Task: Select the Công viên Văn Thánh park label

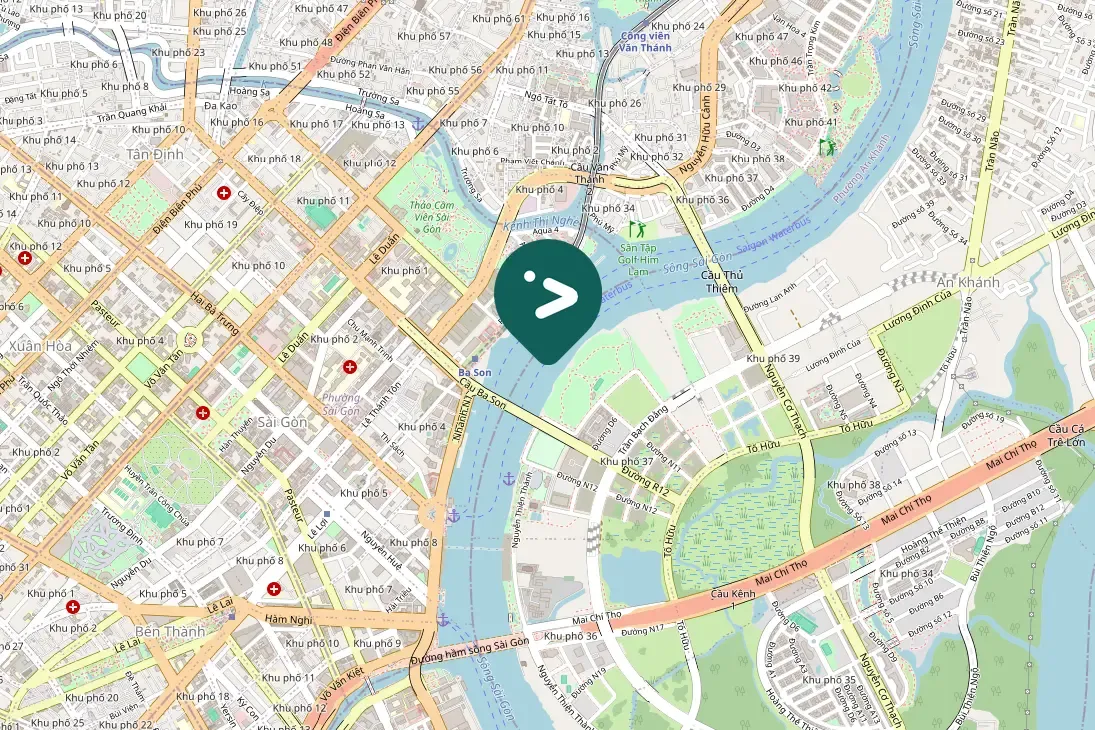Action: click(645, 42)
